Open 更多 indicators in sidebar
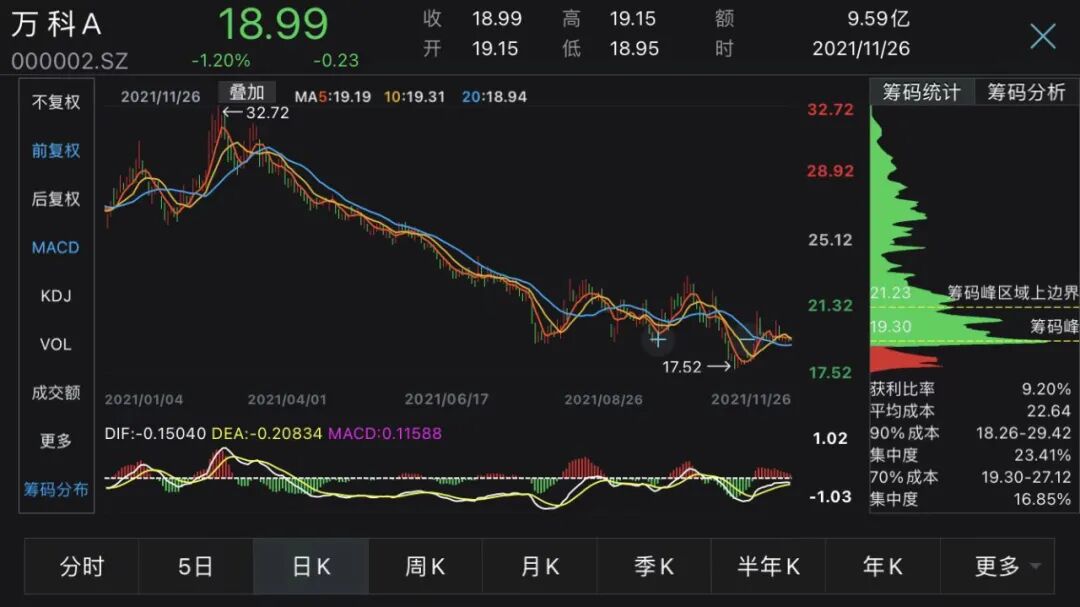1080x607 pixels. 56,440
